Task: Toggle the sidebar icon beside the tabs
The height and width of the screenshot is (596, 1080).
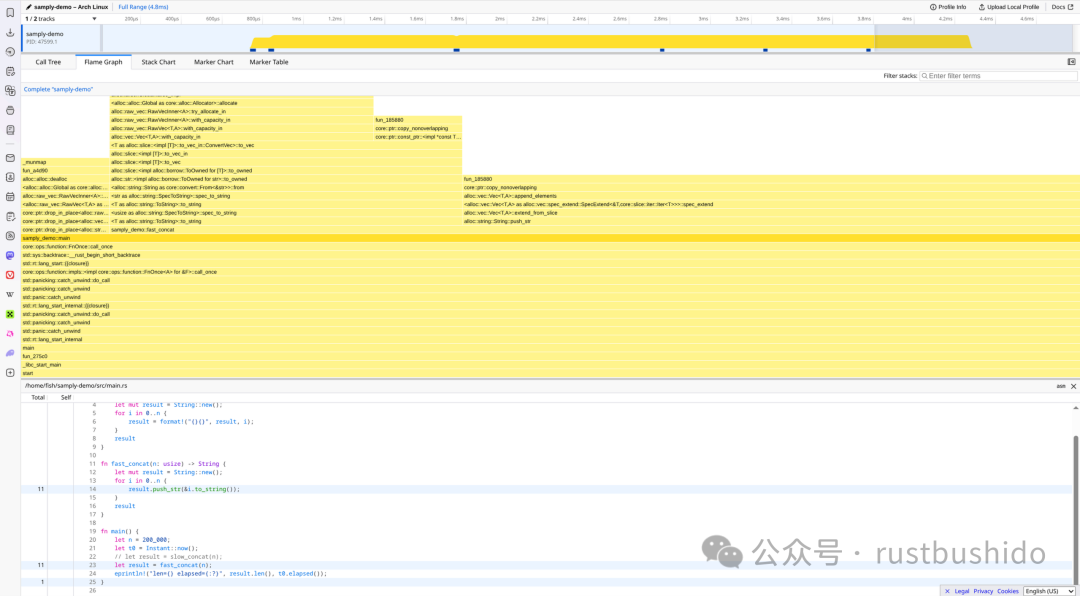Action: click(x=1071, y=61)
